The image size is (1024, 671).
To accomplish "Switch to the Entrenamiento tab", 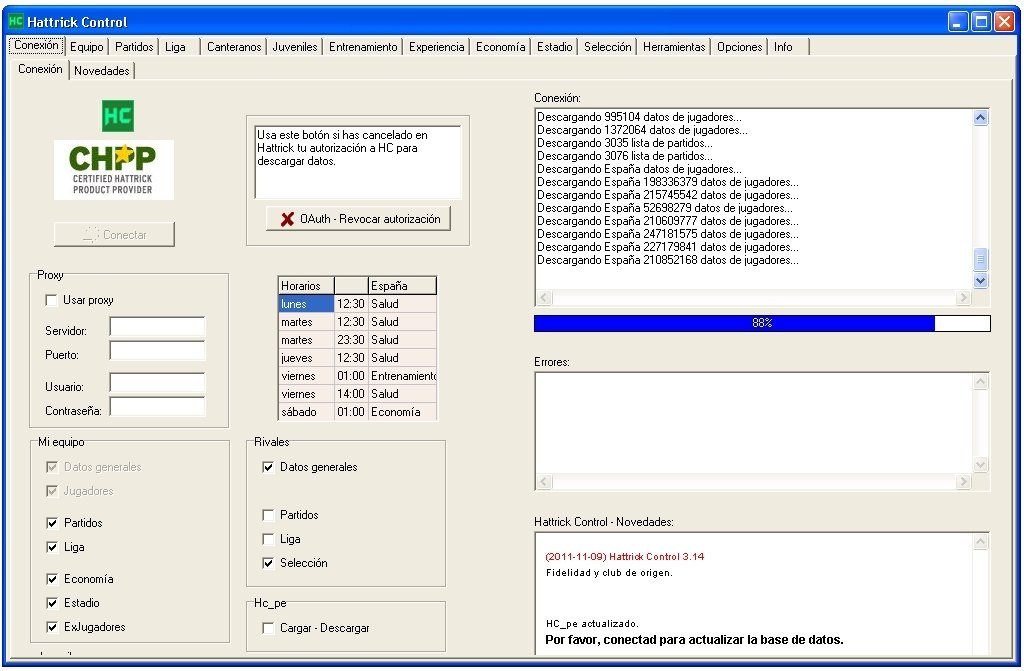I will [363, 47].
